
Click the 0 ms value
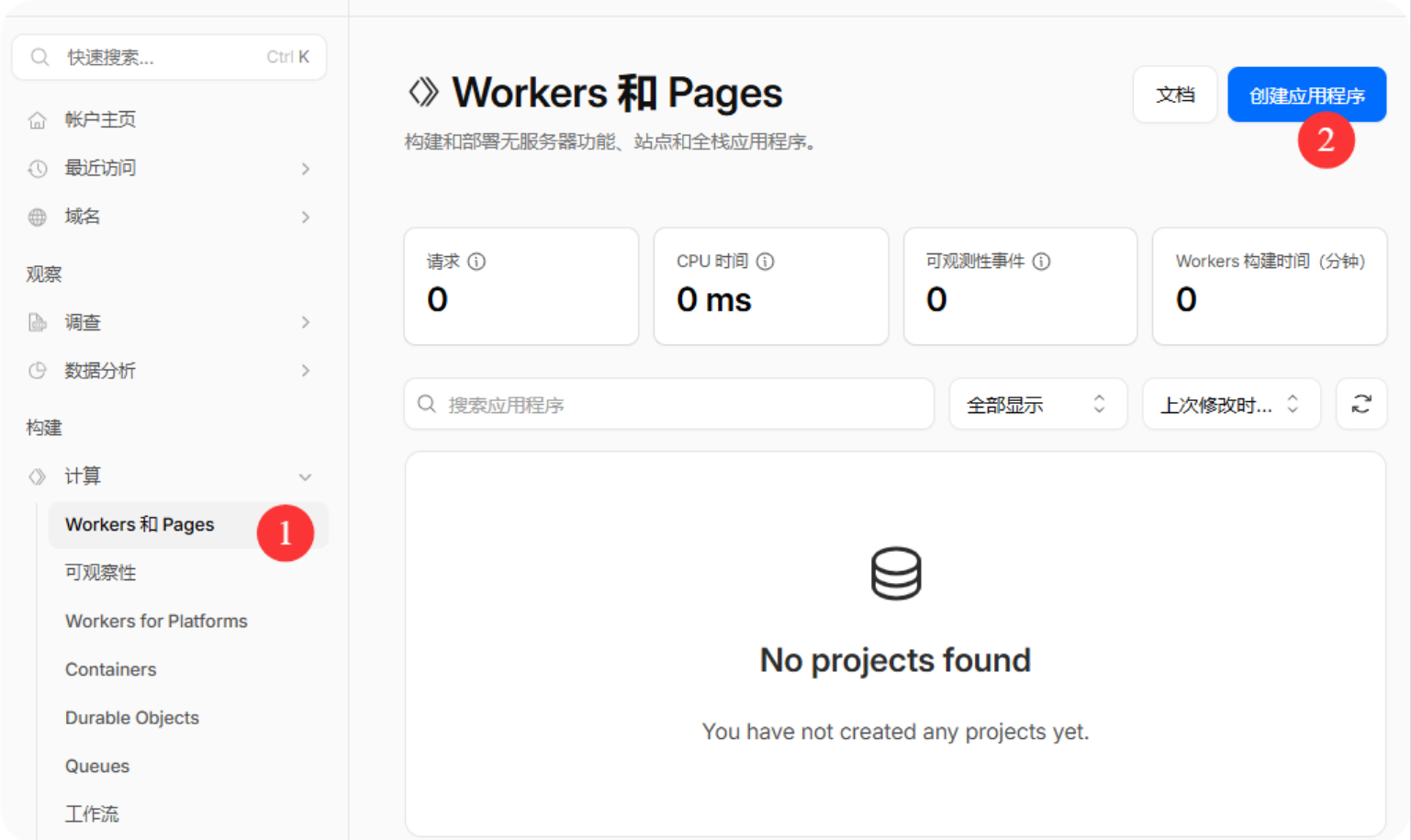[x=714, y=299]
